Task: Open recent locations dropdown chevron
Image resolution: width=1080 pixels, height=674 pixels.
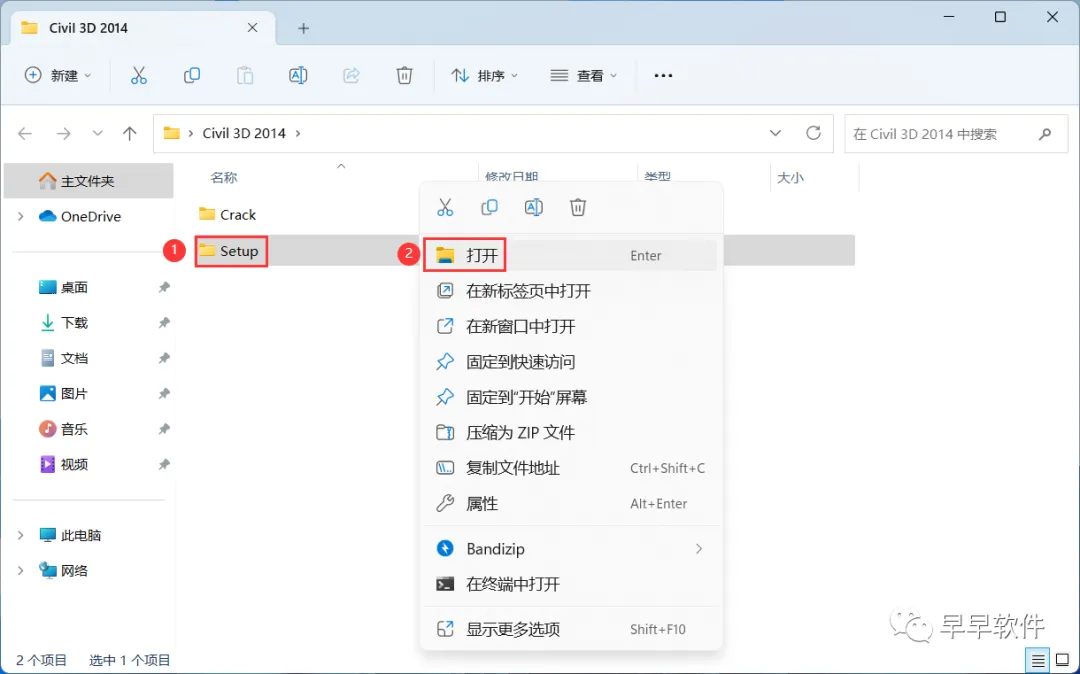Action: [97, 134]
